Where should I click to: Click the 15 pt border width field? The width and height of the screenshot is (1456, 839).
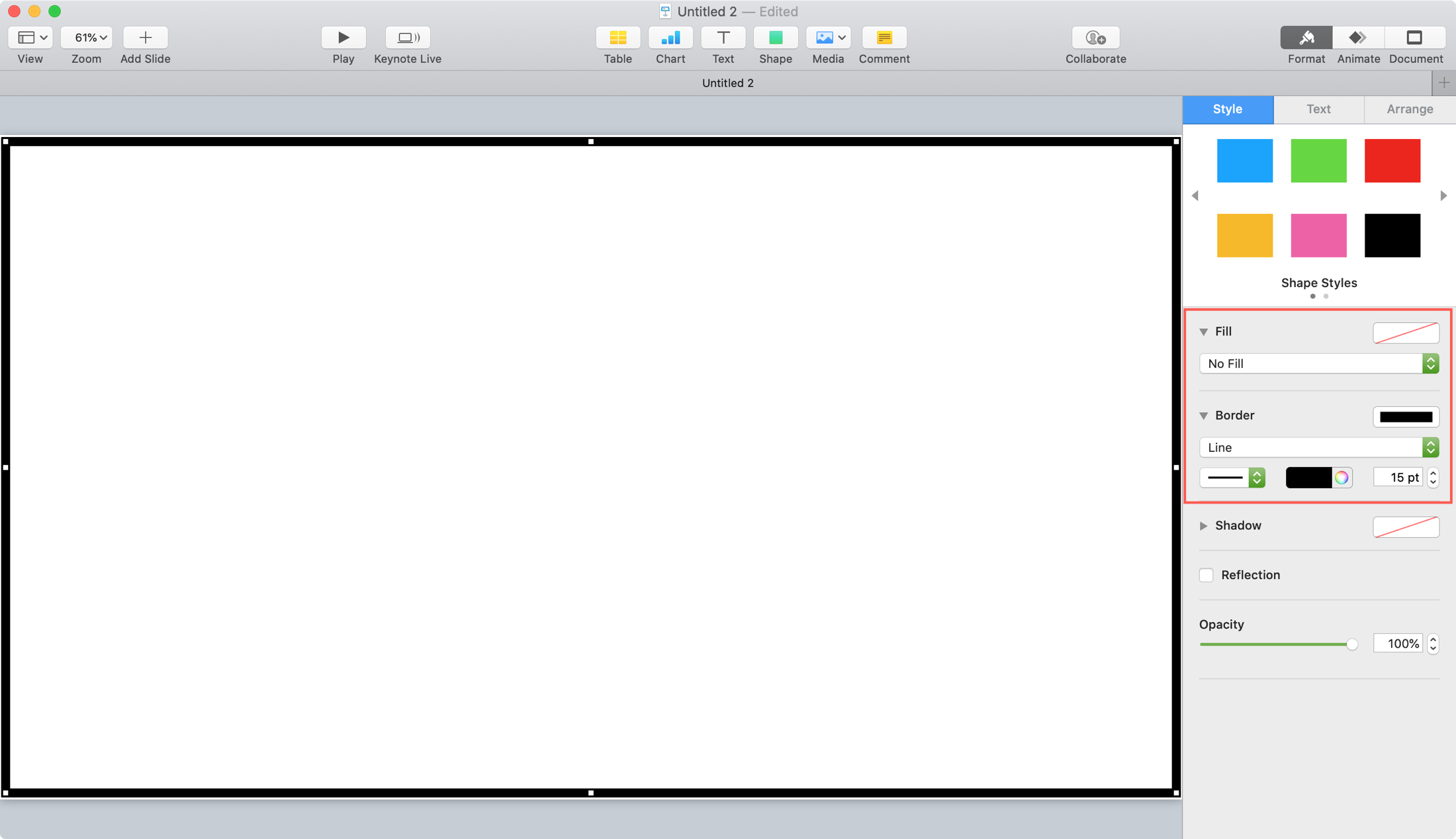1398,477
